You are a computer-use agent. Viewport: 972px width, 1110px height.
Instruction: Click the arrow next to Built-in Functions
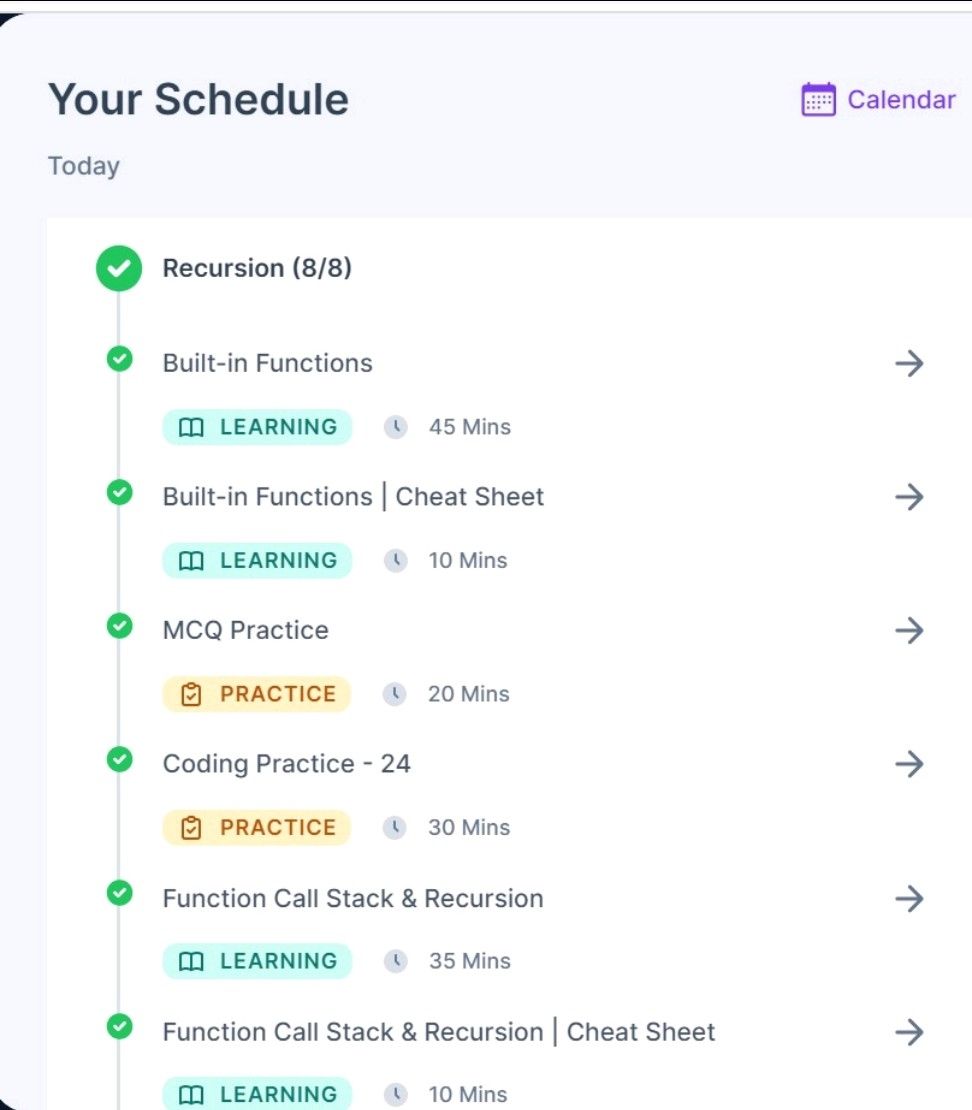click(910, 363)
